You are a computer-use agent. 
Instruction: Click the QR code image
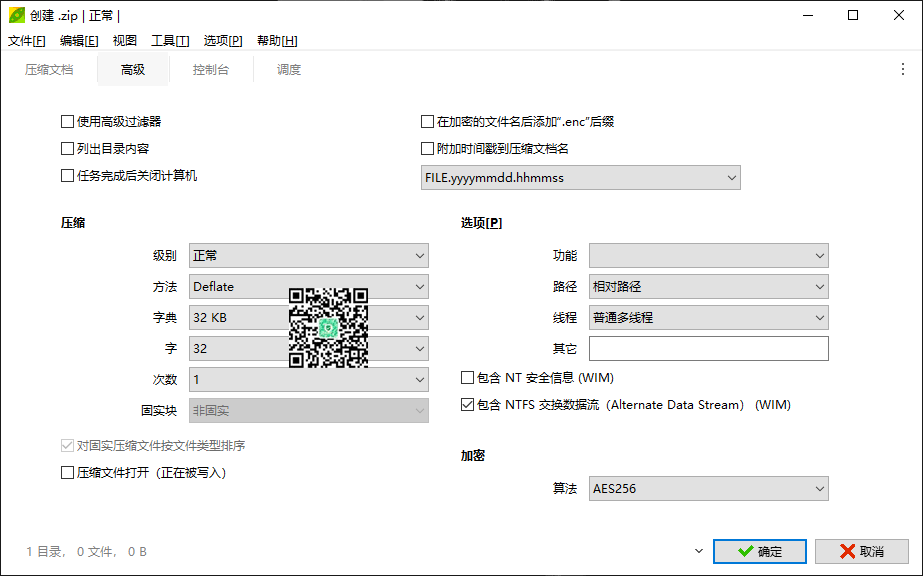click(329, 327)
